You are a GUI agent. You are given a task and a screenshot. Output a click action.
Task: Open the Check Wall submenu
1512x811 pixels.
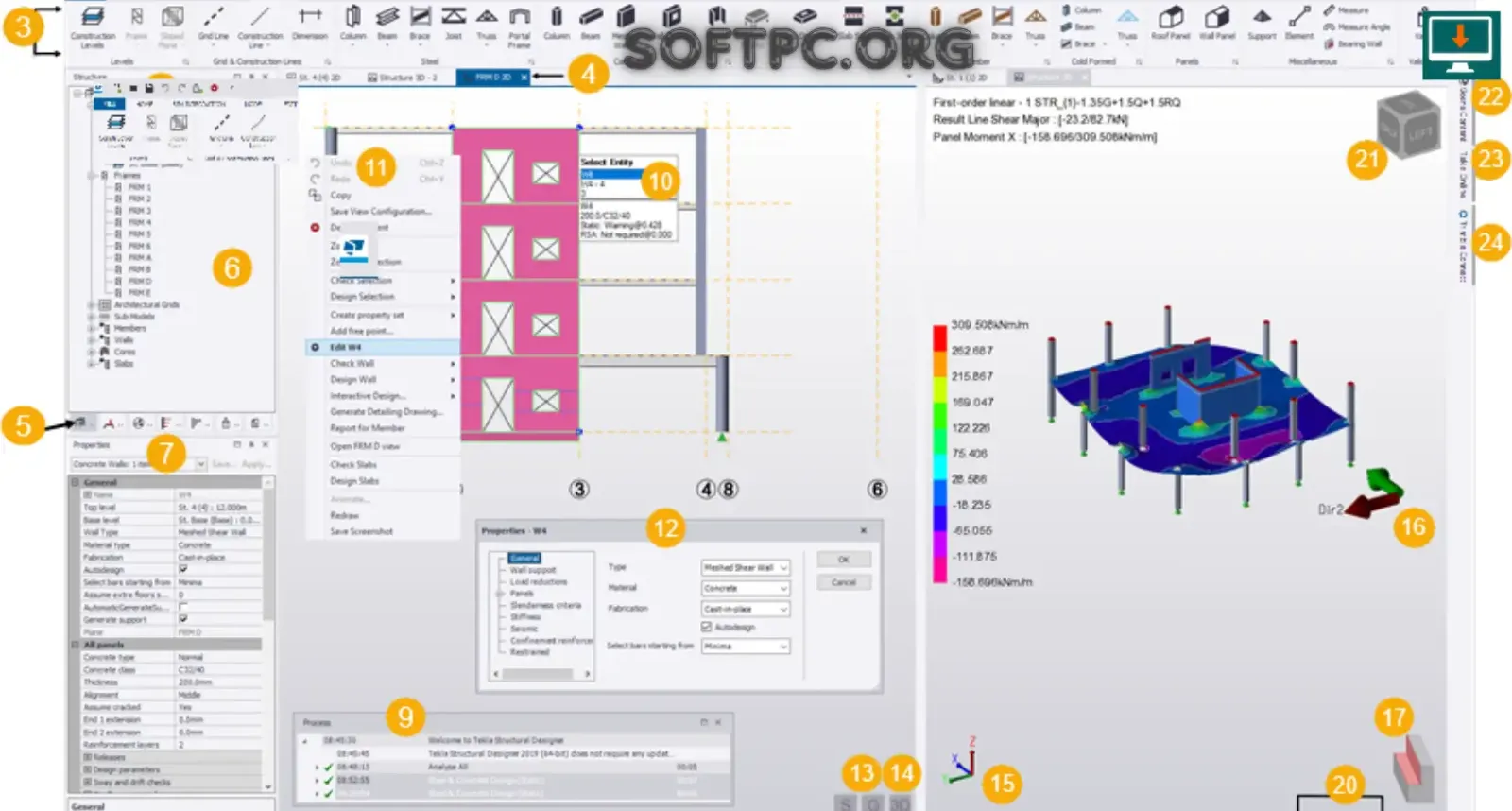383,363
